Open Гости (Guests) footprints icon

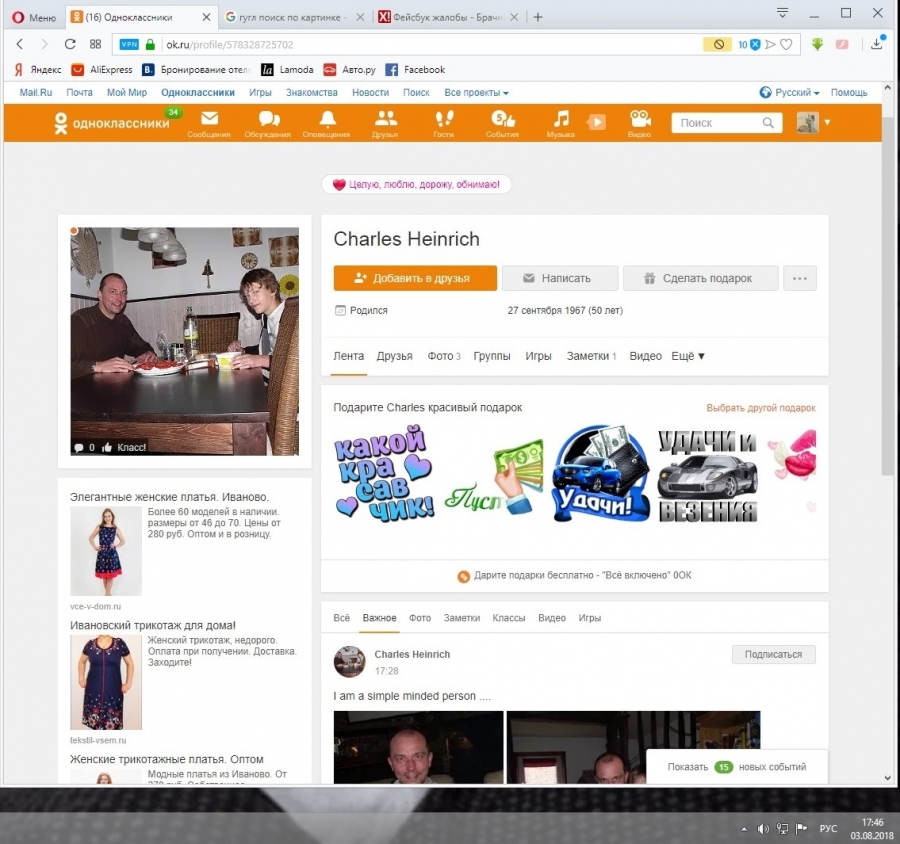(x=444, y=122)
